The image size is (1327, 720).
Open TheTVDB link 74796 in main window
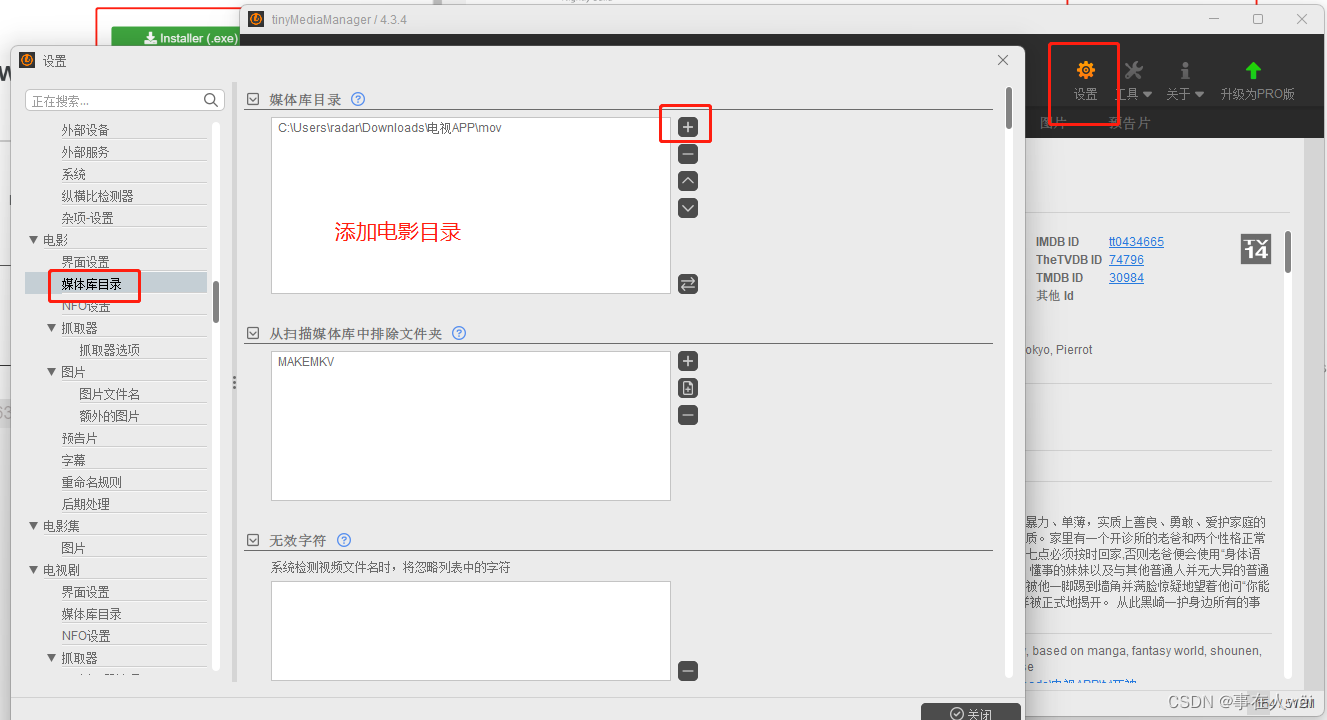1126,260
